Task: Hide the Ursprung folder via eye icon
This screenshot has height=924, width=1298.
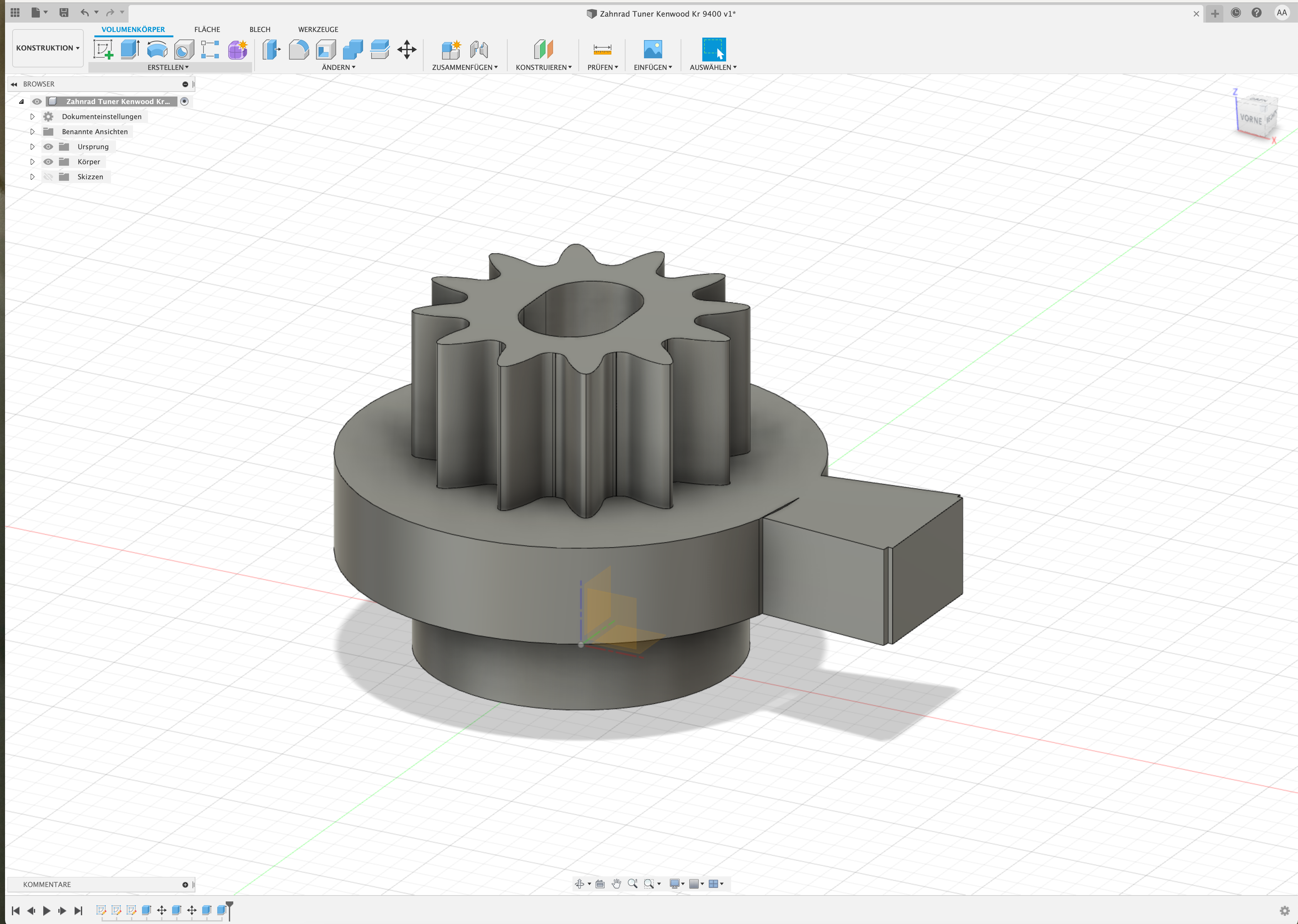Action: tap(48, 146)
